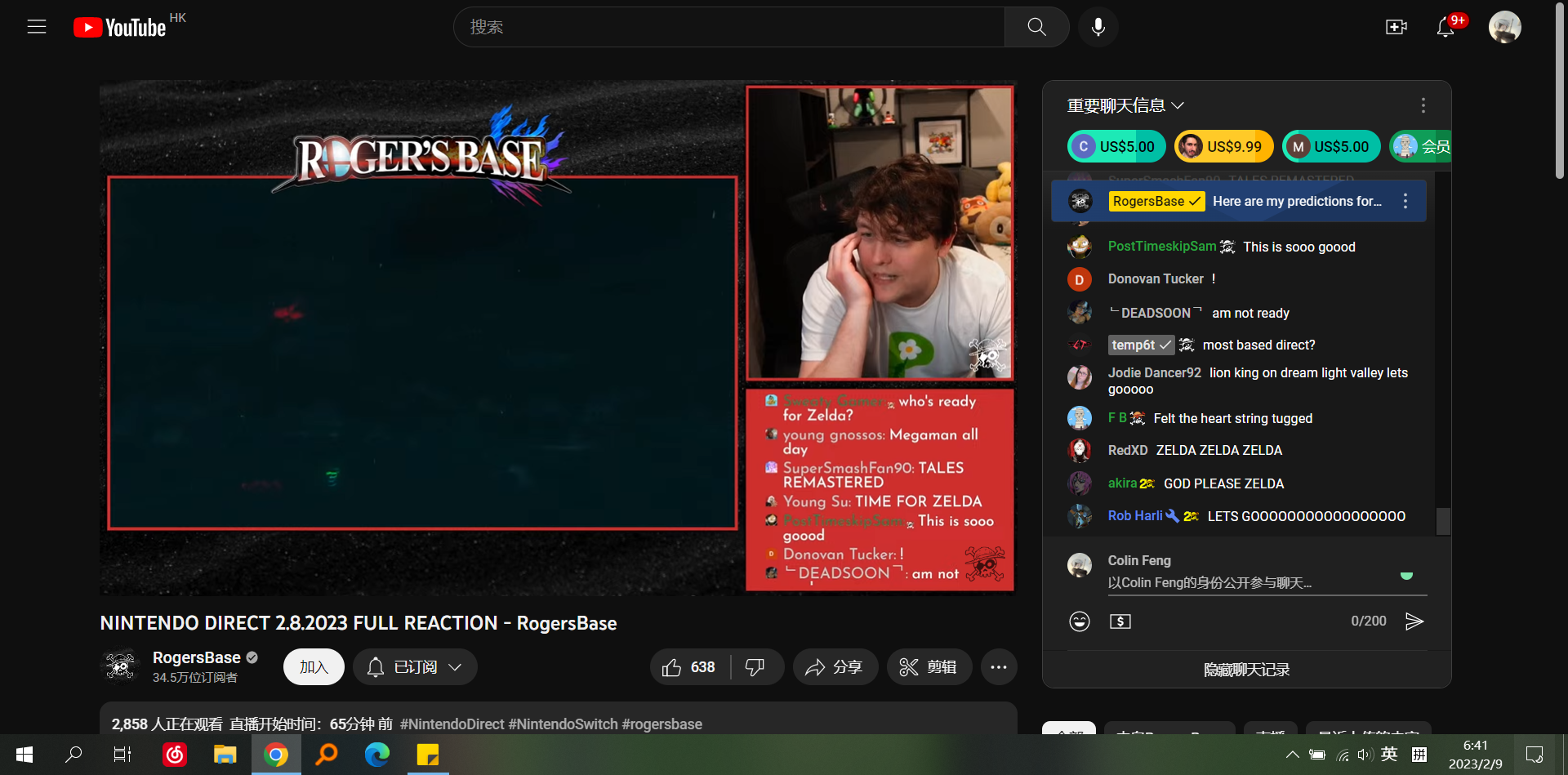Open Windows action center notifications
The width and height of the screenshot is (1568, 775).
click(1535, 755)
